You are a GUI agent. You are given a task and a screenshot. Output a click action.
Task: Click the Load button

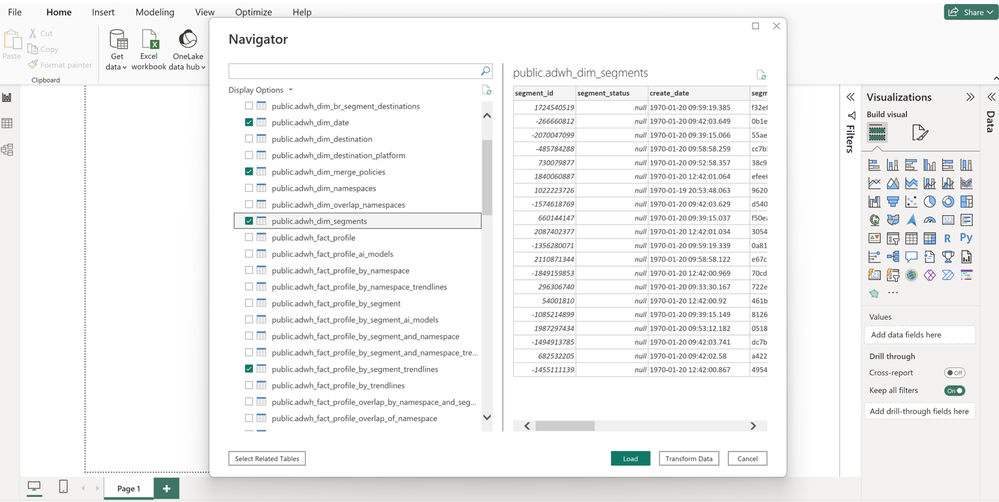630,458
